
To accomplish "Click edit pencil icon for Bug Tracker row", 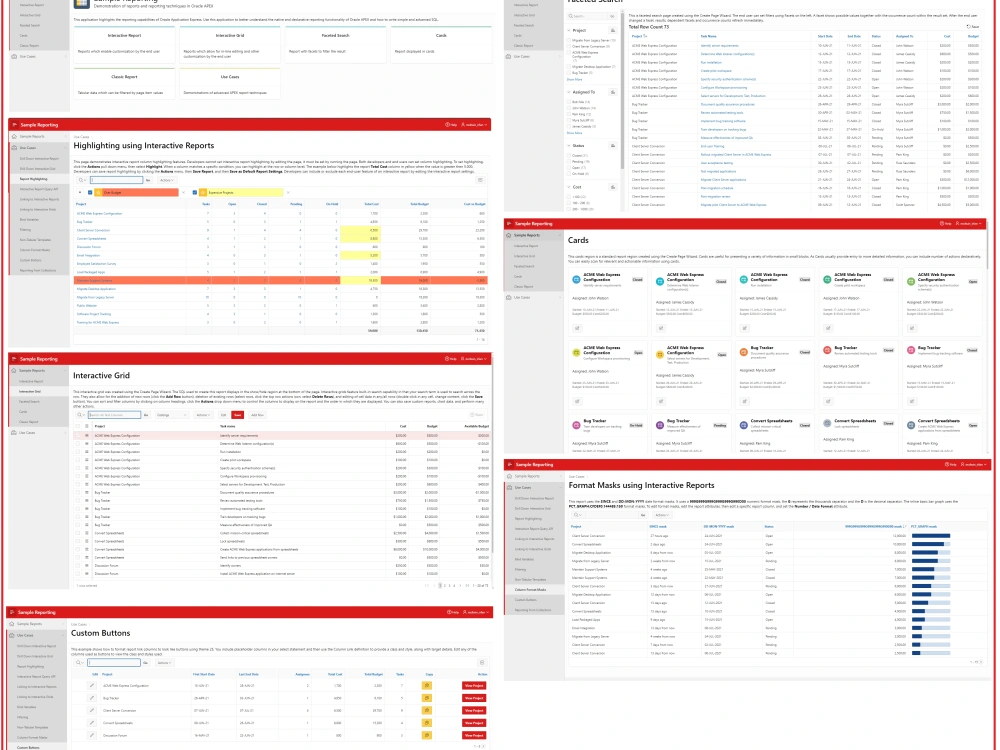I will tap(92, 698).
